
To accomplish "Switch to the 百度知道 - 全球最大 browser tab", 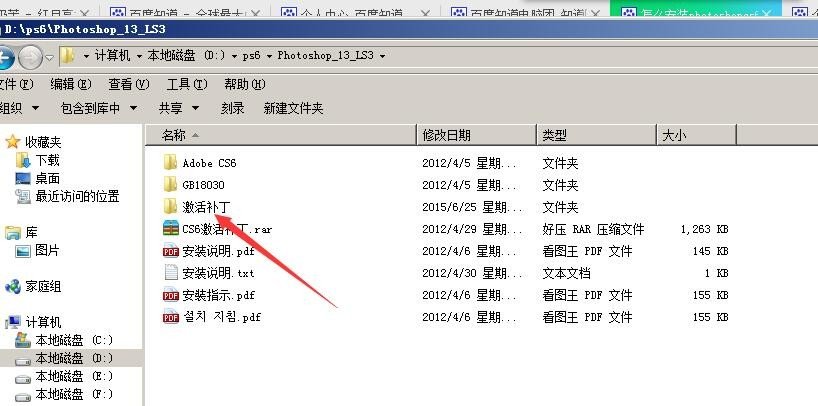I will tap(186, 12).
